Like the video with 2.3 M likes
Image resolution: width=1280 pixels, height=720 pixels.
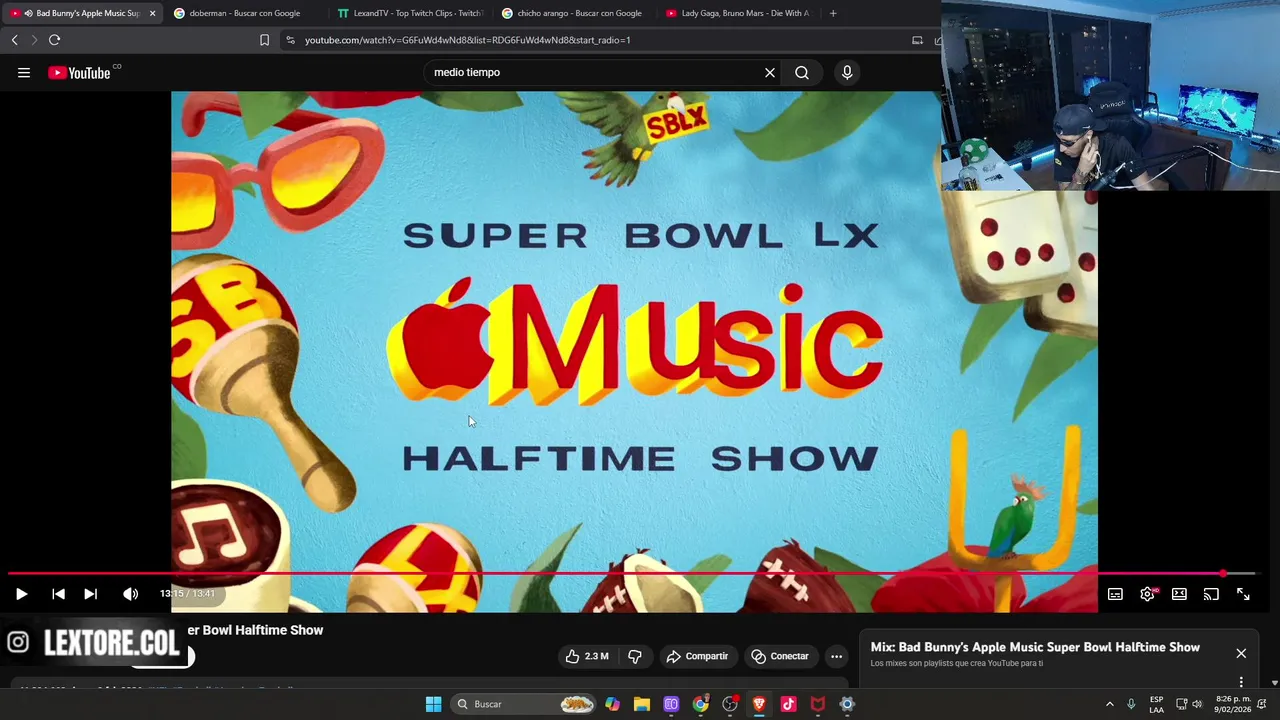tap(587, 656)
